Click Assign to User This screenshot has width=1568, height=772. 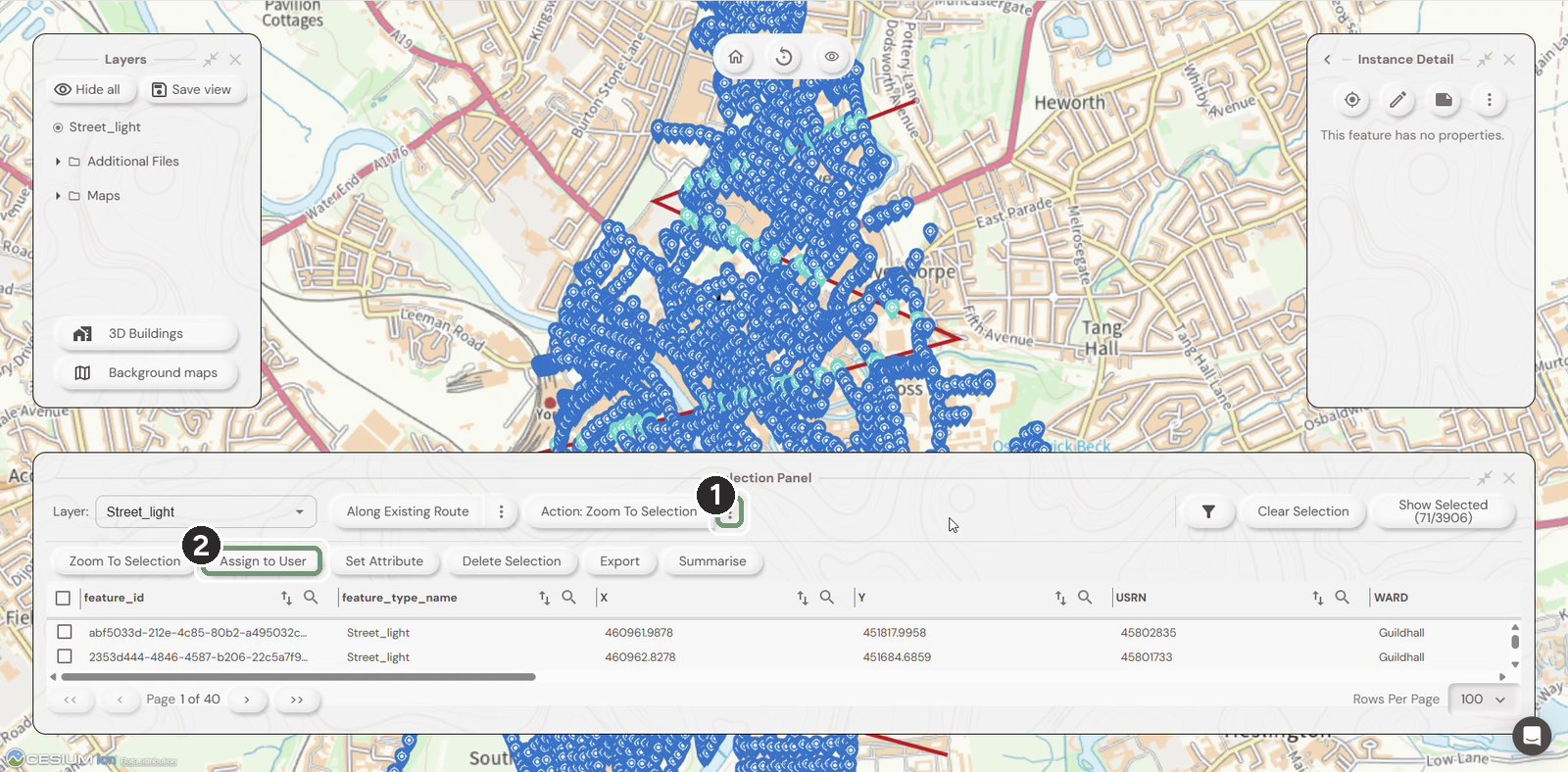(x=263, y=561)
